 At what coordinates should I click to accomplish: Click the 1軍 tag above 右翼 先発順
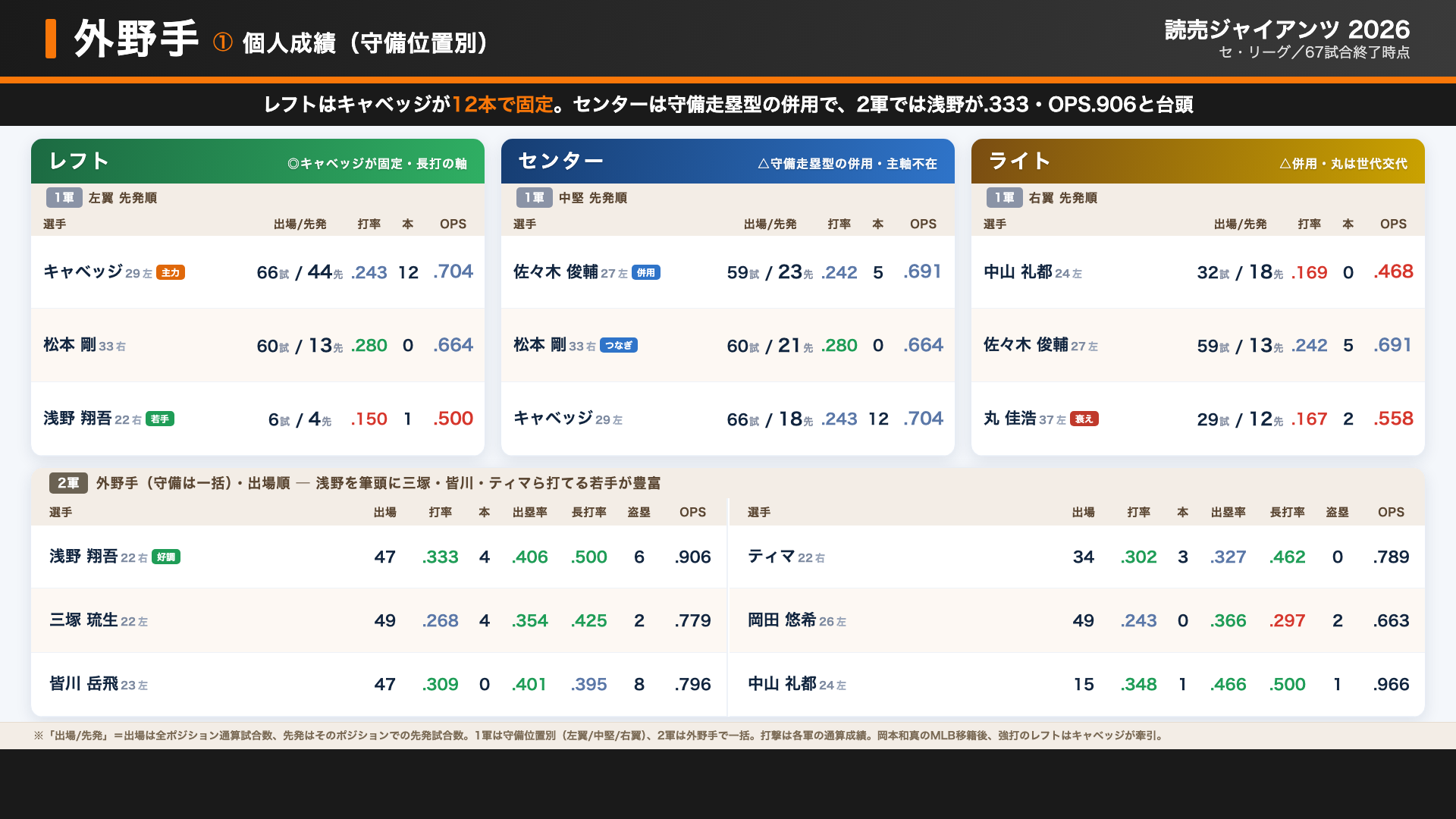click(x=1005, y=198)
